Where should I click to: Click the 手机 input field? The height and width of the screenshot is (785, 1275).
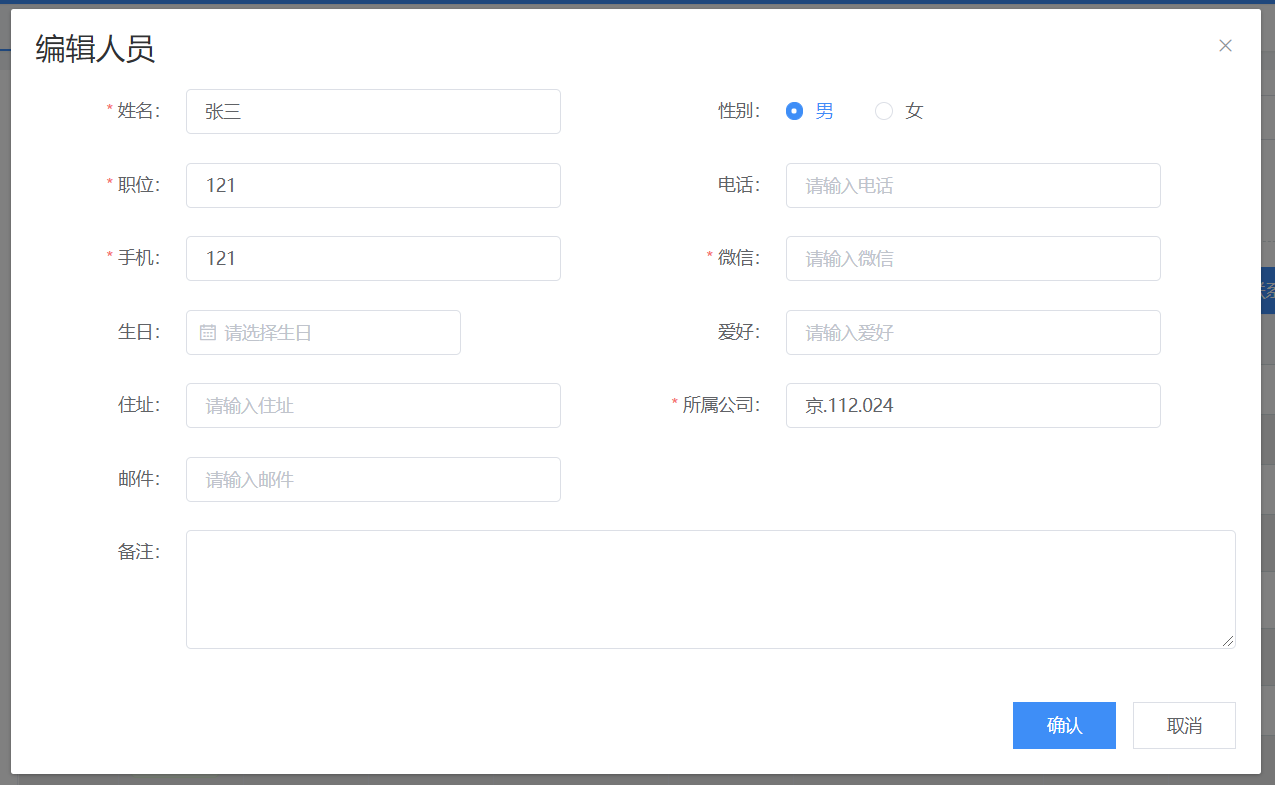(x=372, y=259)
